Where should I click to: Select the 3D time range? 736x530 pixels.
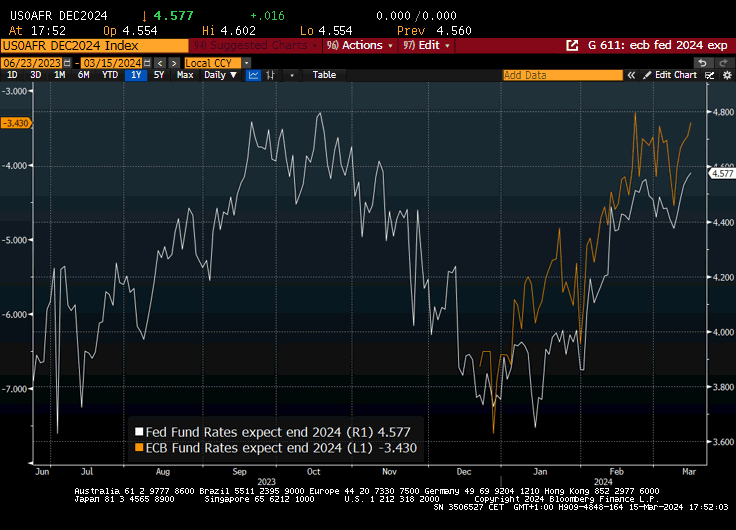point(36,75)
